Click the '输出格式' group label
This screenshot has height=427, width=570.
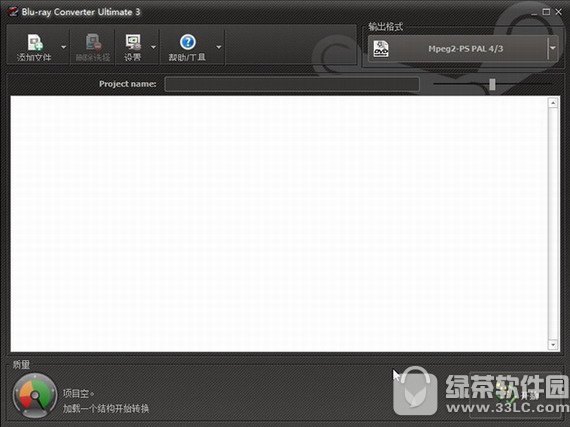tap(385, 27)
